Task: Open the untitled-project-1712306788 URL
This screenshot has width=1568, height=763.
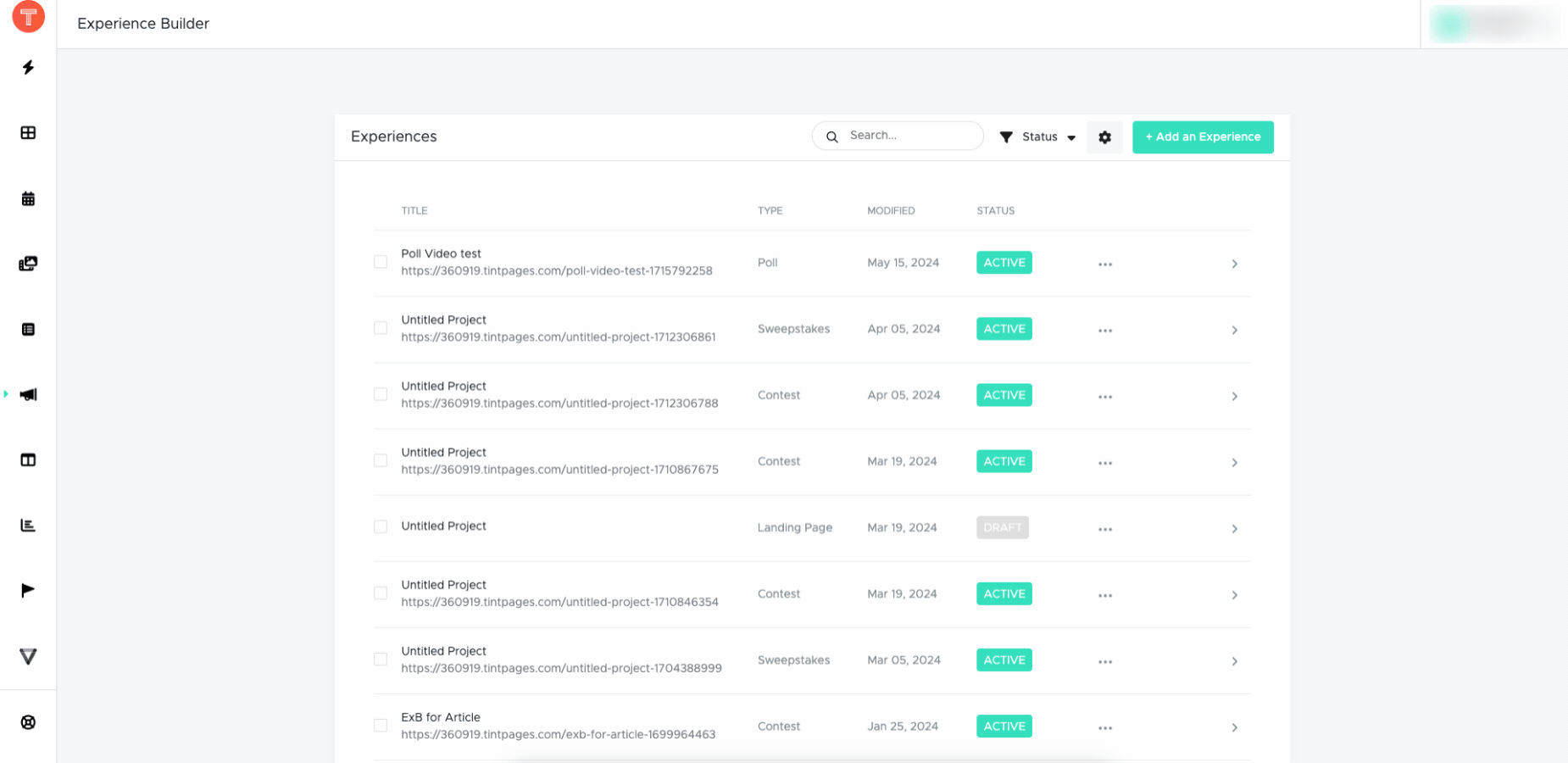Action: click(x=559, y=404)
